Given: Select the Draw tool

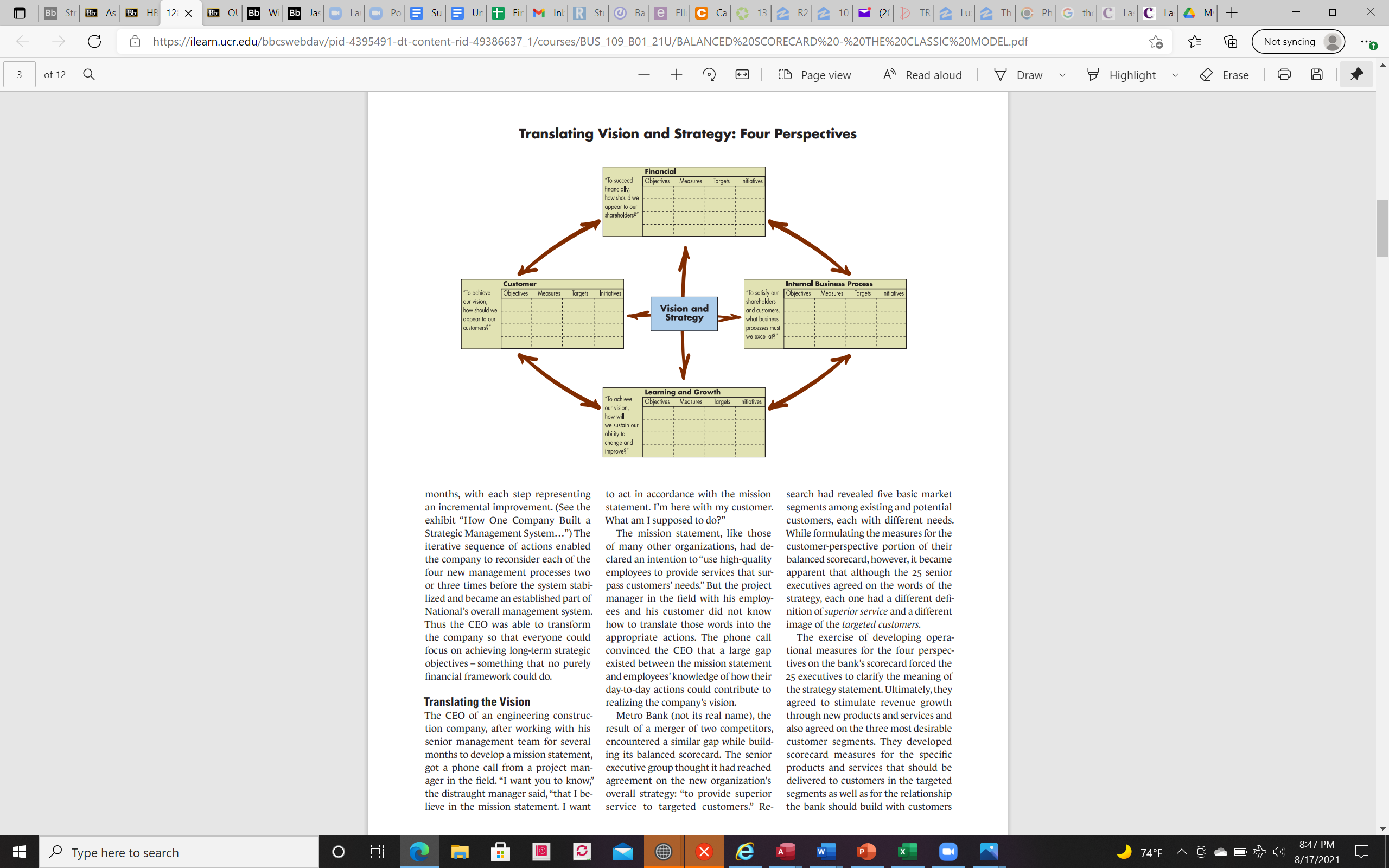Looking at the screenshot, I should tap(1018, 75).
